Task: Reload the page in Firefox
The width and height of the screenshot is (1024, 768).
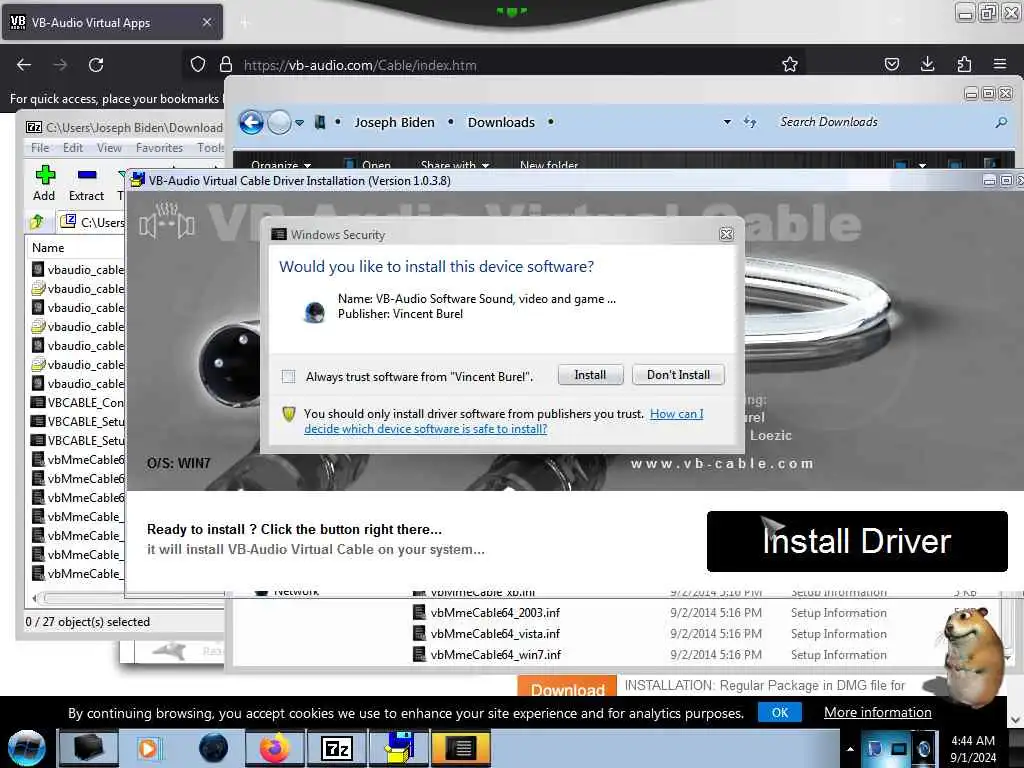Action: [x=96, y=65]
